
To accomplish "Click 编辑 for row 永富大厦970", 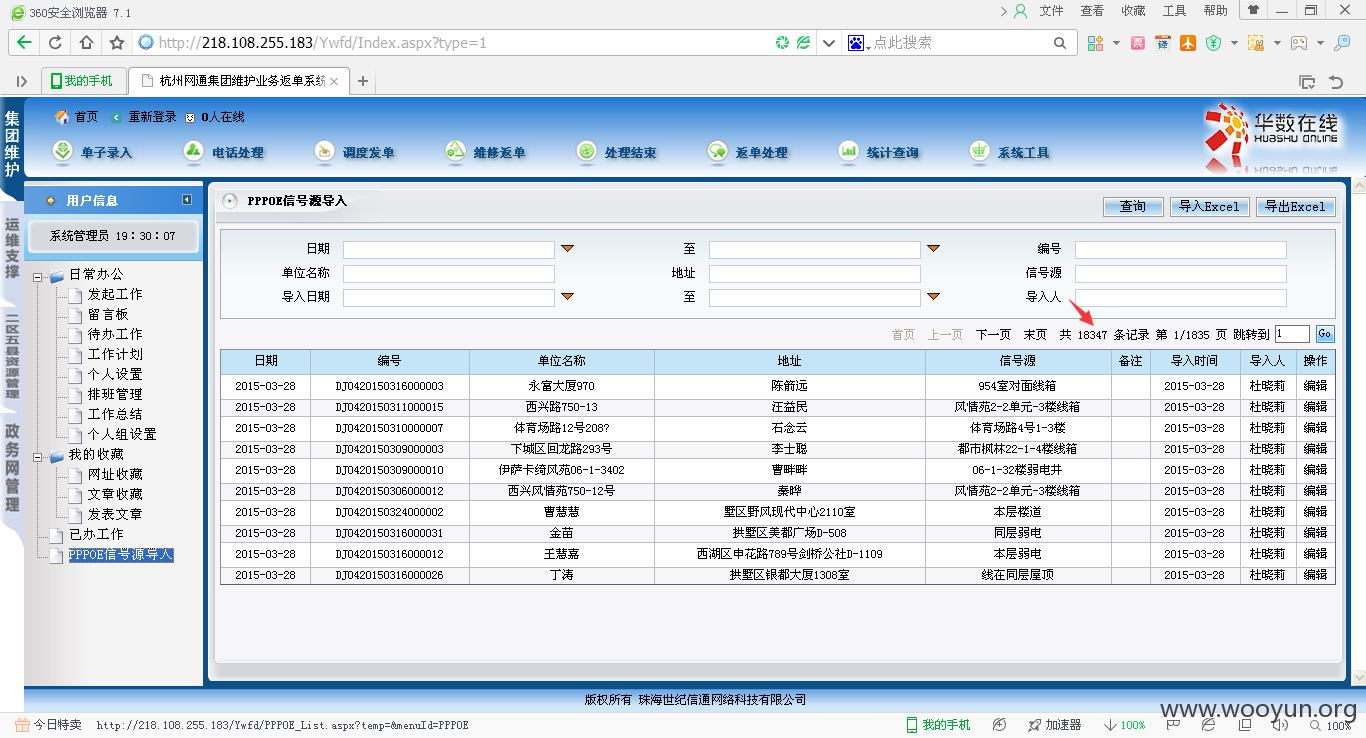I will click(1315, 386).
